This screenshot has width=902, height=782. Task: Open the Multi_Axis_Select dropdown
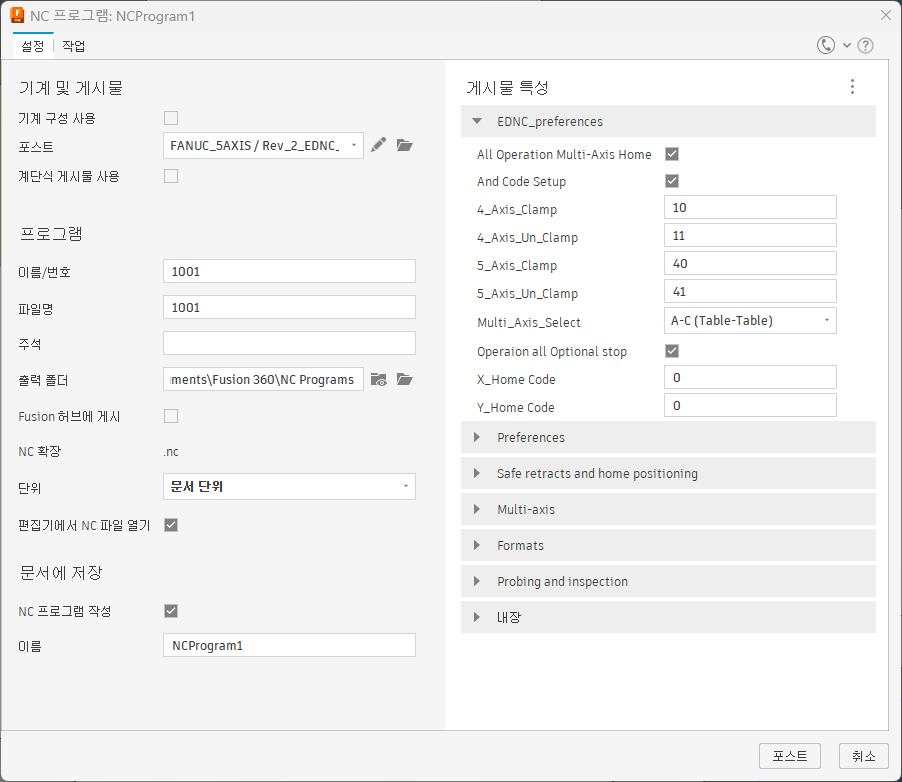750,321
